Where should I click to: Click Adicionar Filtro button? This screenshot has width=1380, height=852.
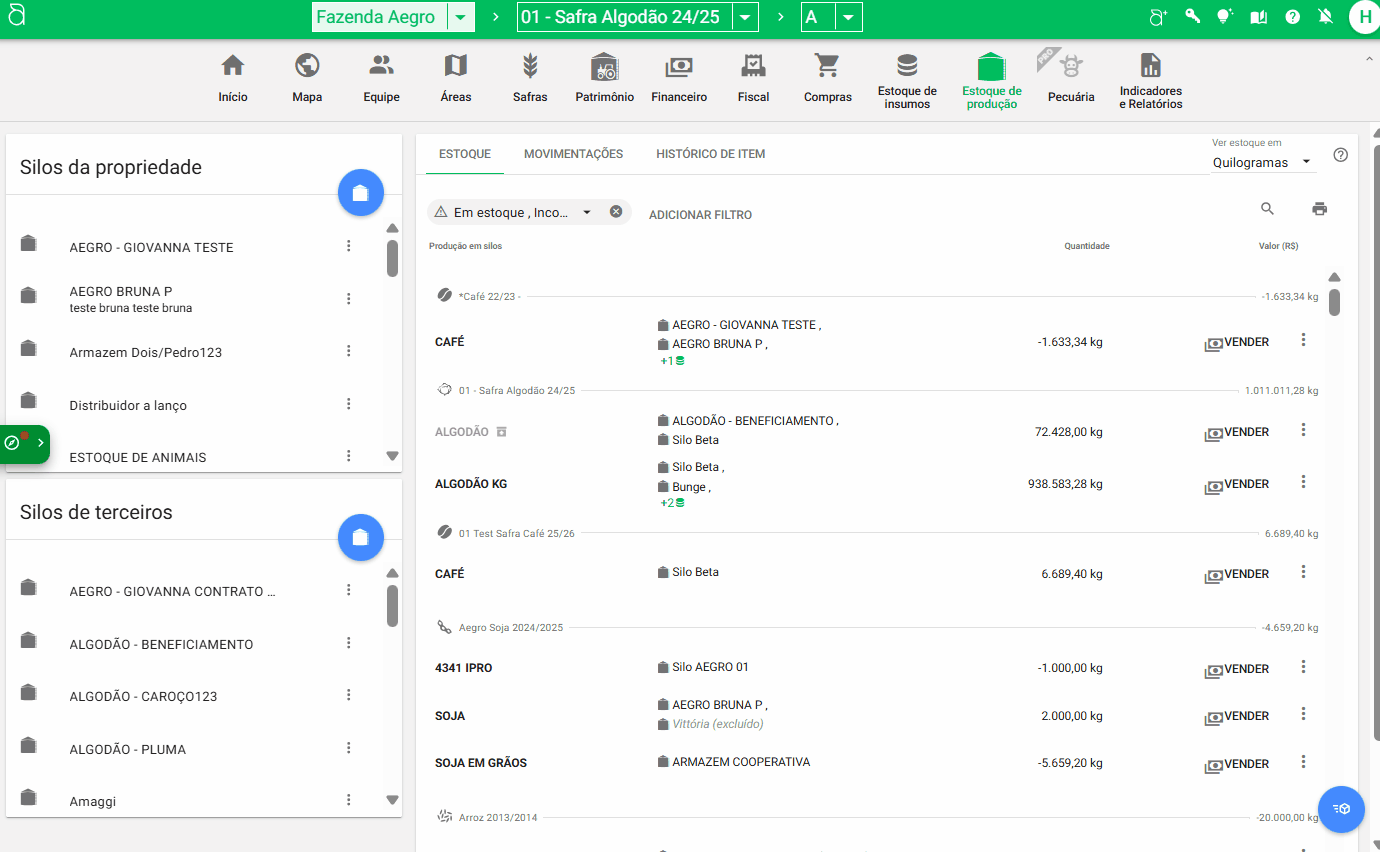(x=700, y=215)
